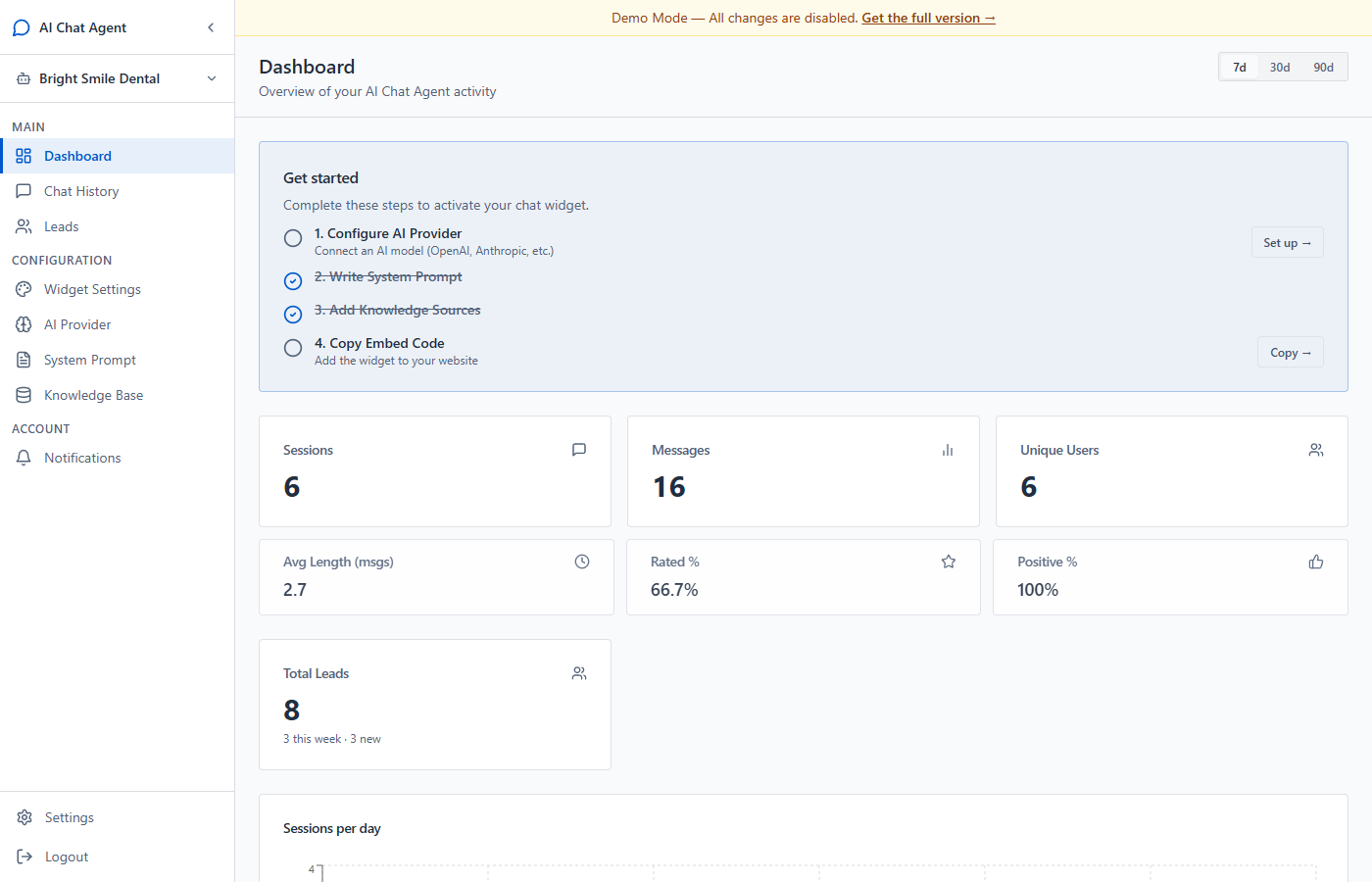Click the 'Add the widget to your website' description
Viewport: 1372px width, 882px height.
tap(396, 361)
